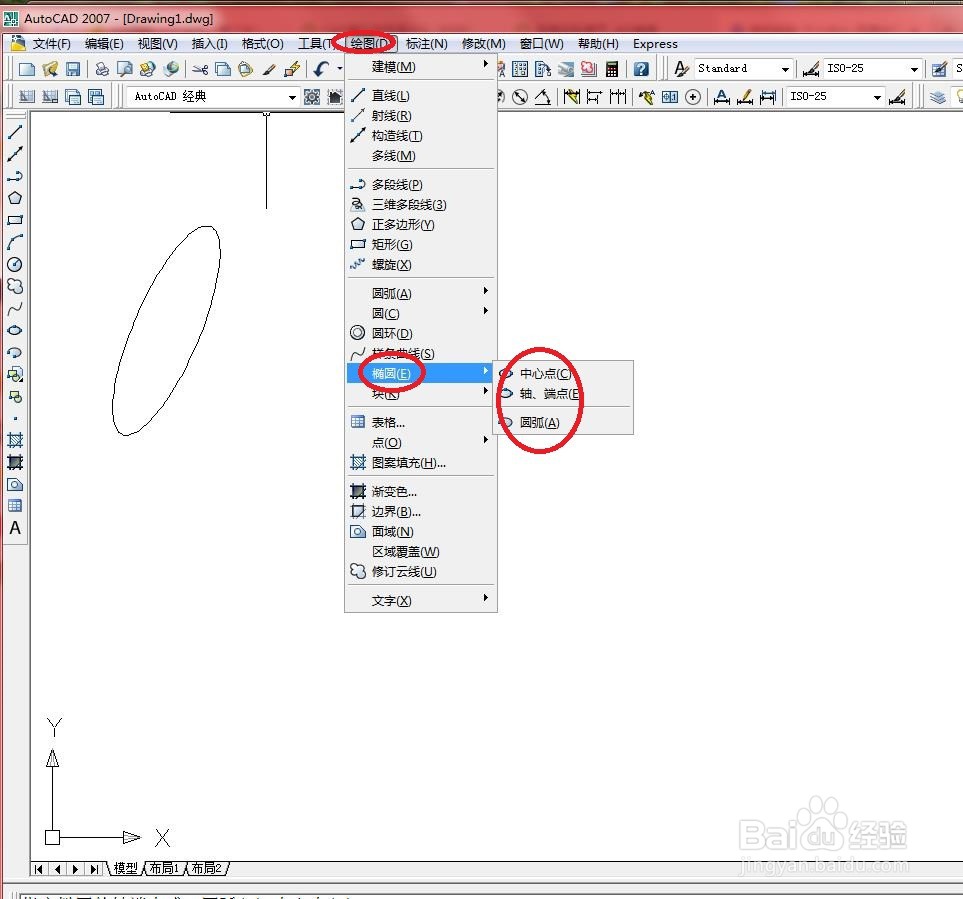Click the Text Style icon beside Standard
This screenshot has height=899, width=963.
(x=680, y=69)
